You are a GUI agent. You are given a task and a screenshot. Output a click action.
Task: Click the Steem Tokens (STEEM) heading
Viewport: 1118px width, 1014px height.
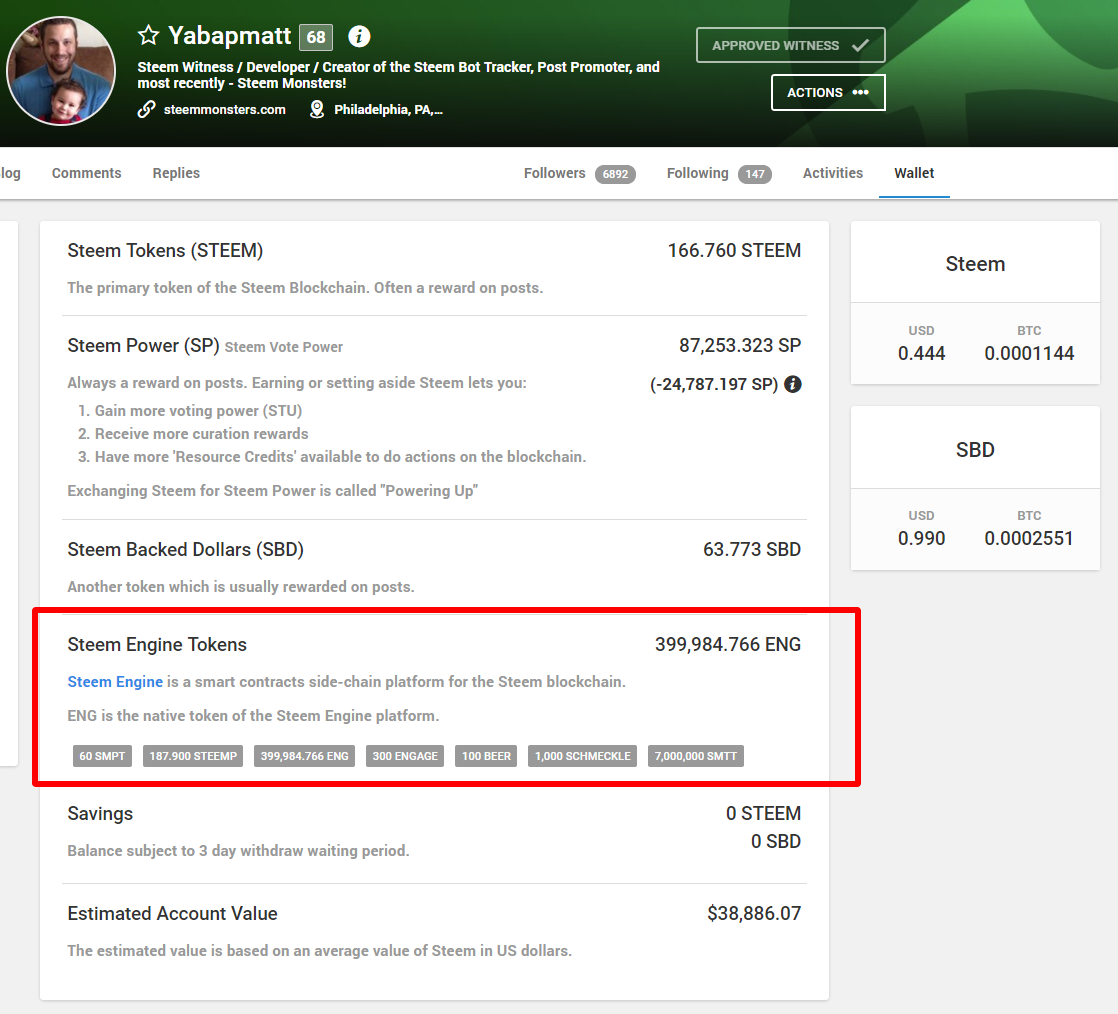click(165, 250)
